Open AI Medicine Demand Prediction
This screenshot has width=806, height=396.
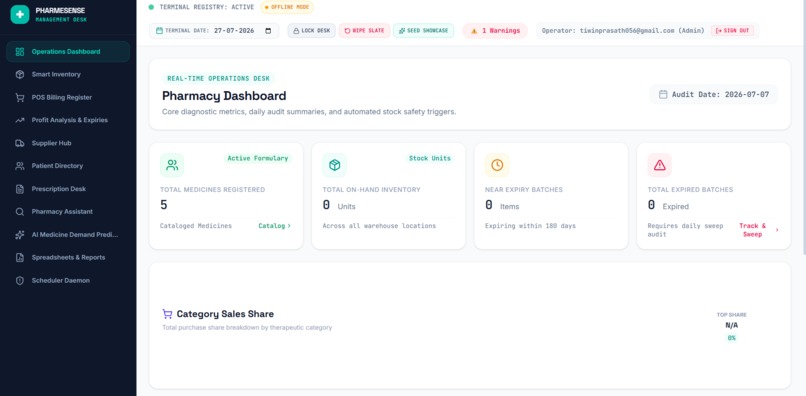pyautogui.click(x=68, y=235)
